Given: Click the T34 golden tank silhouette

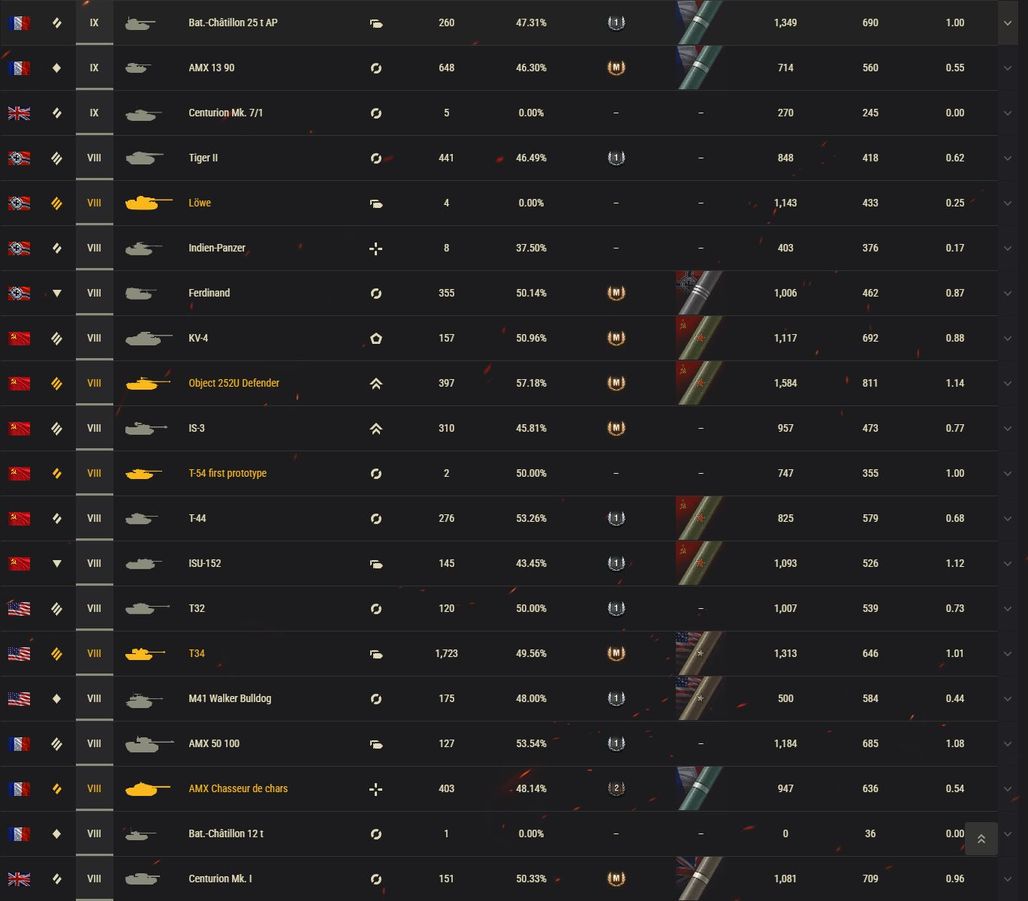Looking at the screenshot, I should [145, 654].
